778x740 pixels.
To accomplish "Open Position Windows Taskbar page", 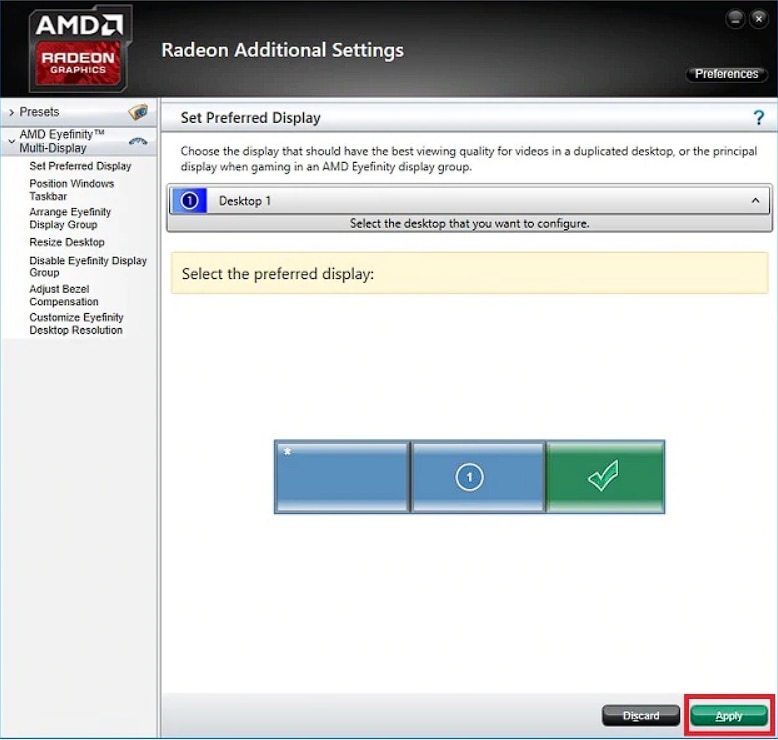I will tap(71, 190).
